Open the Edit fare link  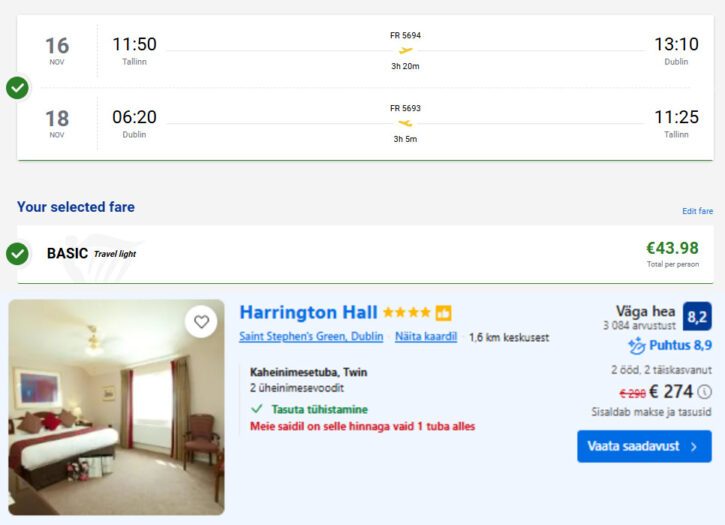pos(697,211)
